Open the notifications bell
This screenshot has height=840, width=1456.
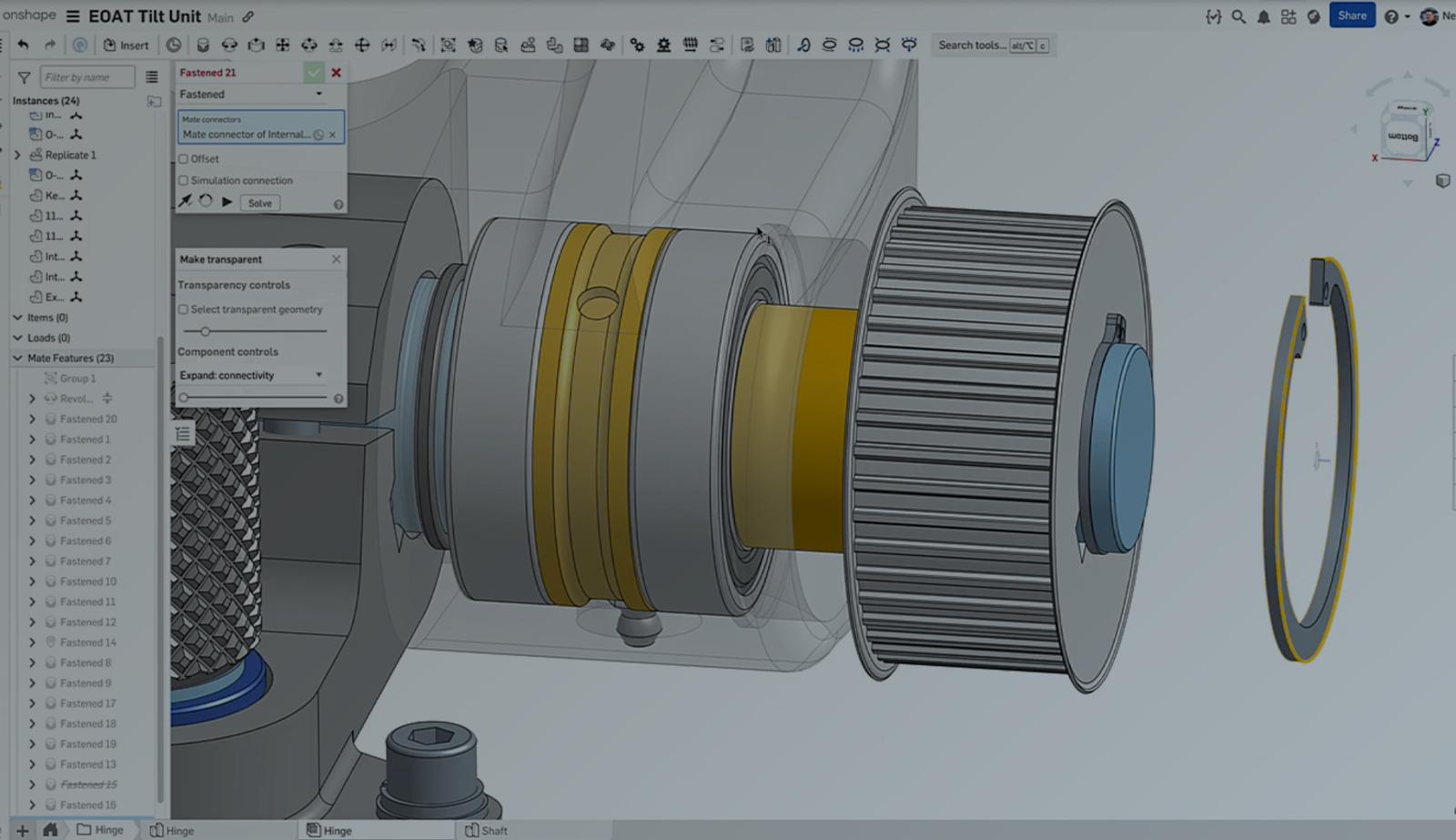(1263, 16)
